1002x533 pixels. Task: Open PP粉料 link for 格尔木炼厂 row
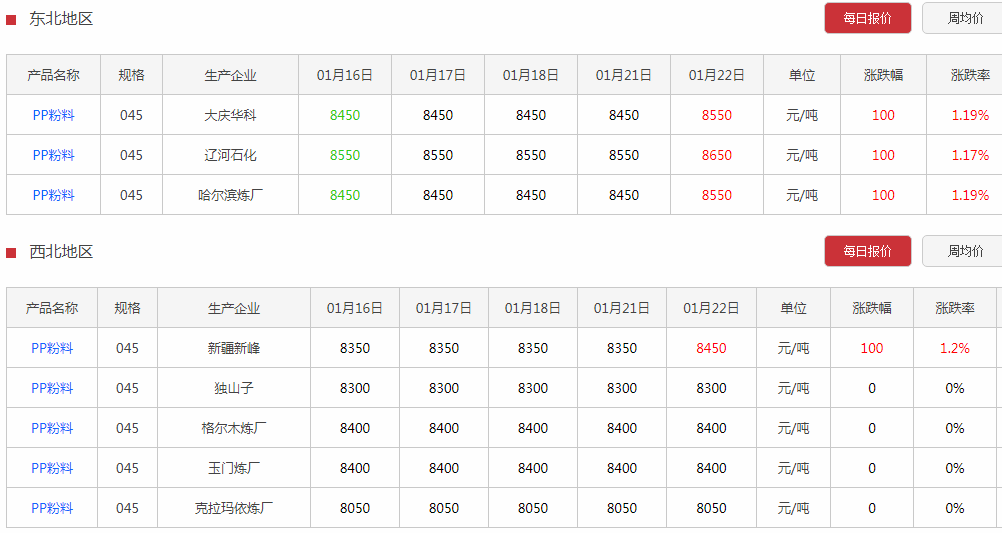[52, 428]
